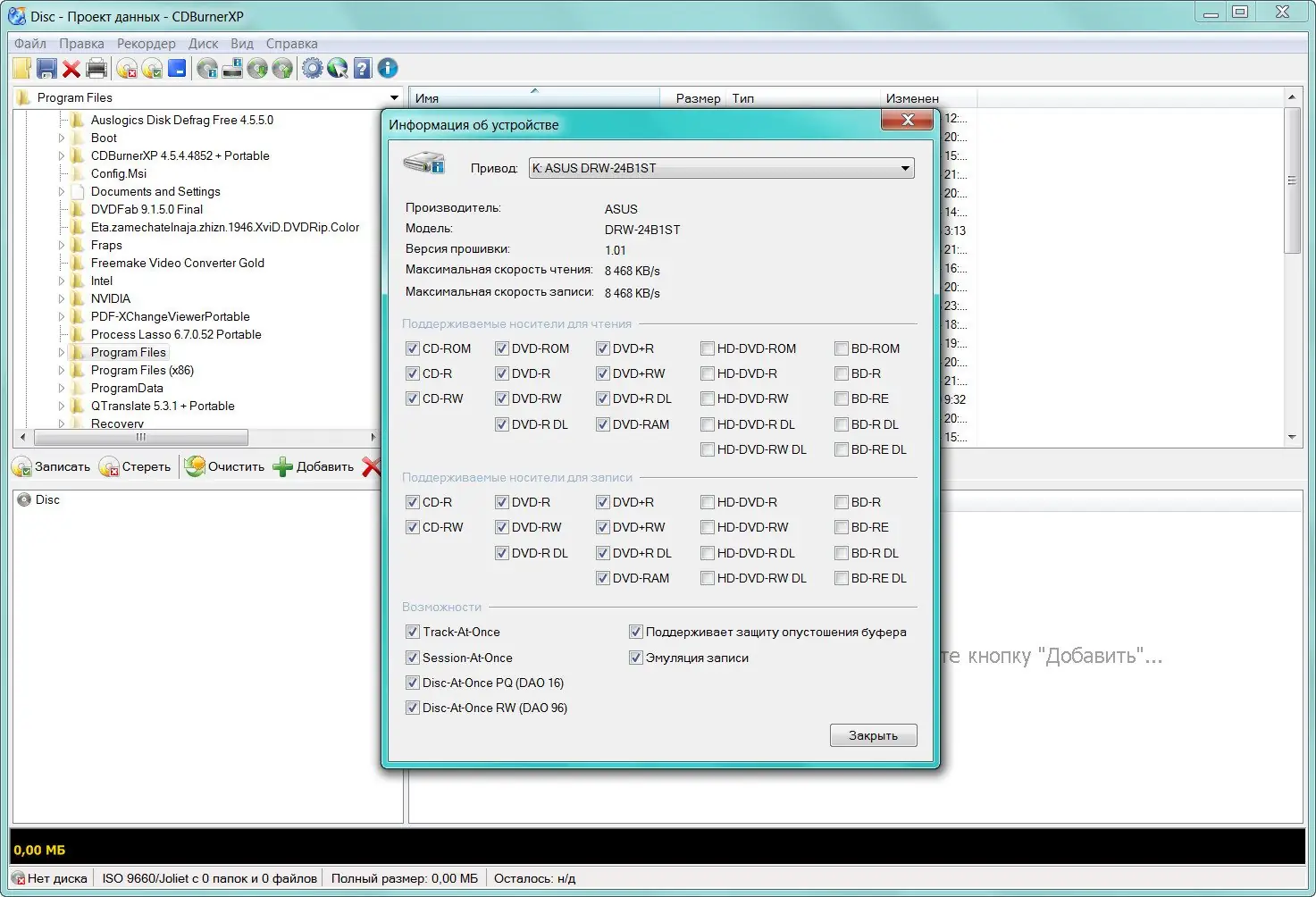Toggle Disc-At-Once PQ (DAO 16) checkbox
This screenshot has width=1316, height=897.
[x=413, y=683]
